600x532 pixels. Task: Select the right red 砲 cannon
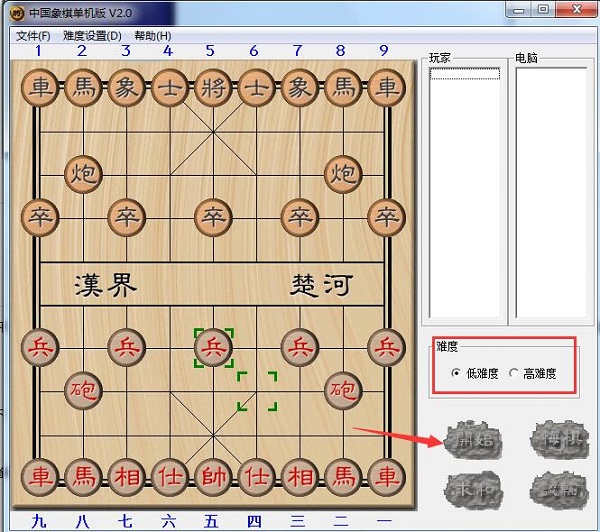(342, 389)
